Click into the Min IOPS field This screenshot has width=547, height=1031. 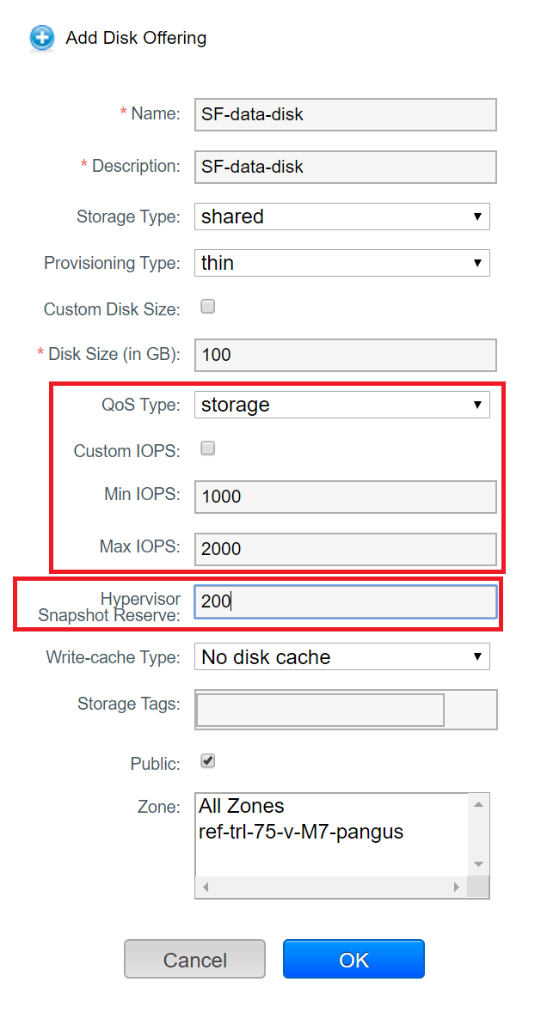tap(345, 496)
